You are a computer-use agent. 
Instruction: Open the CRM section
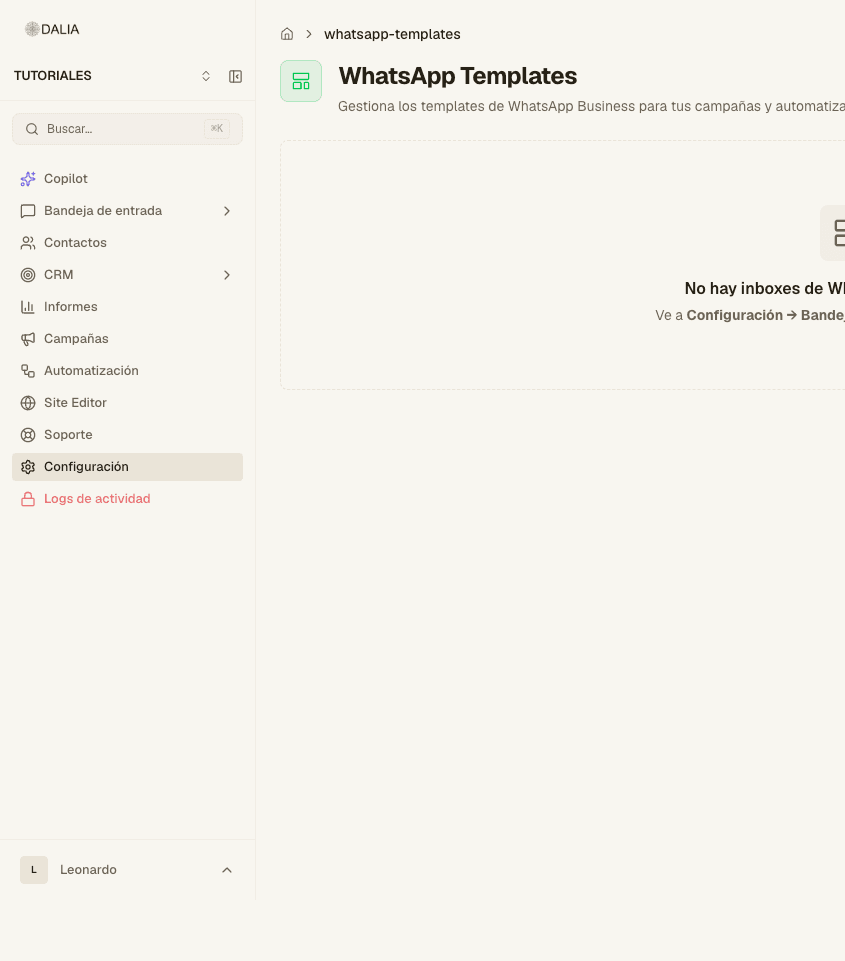[127, 275]
